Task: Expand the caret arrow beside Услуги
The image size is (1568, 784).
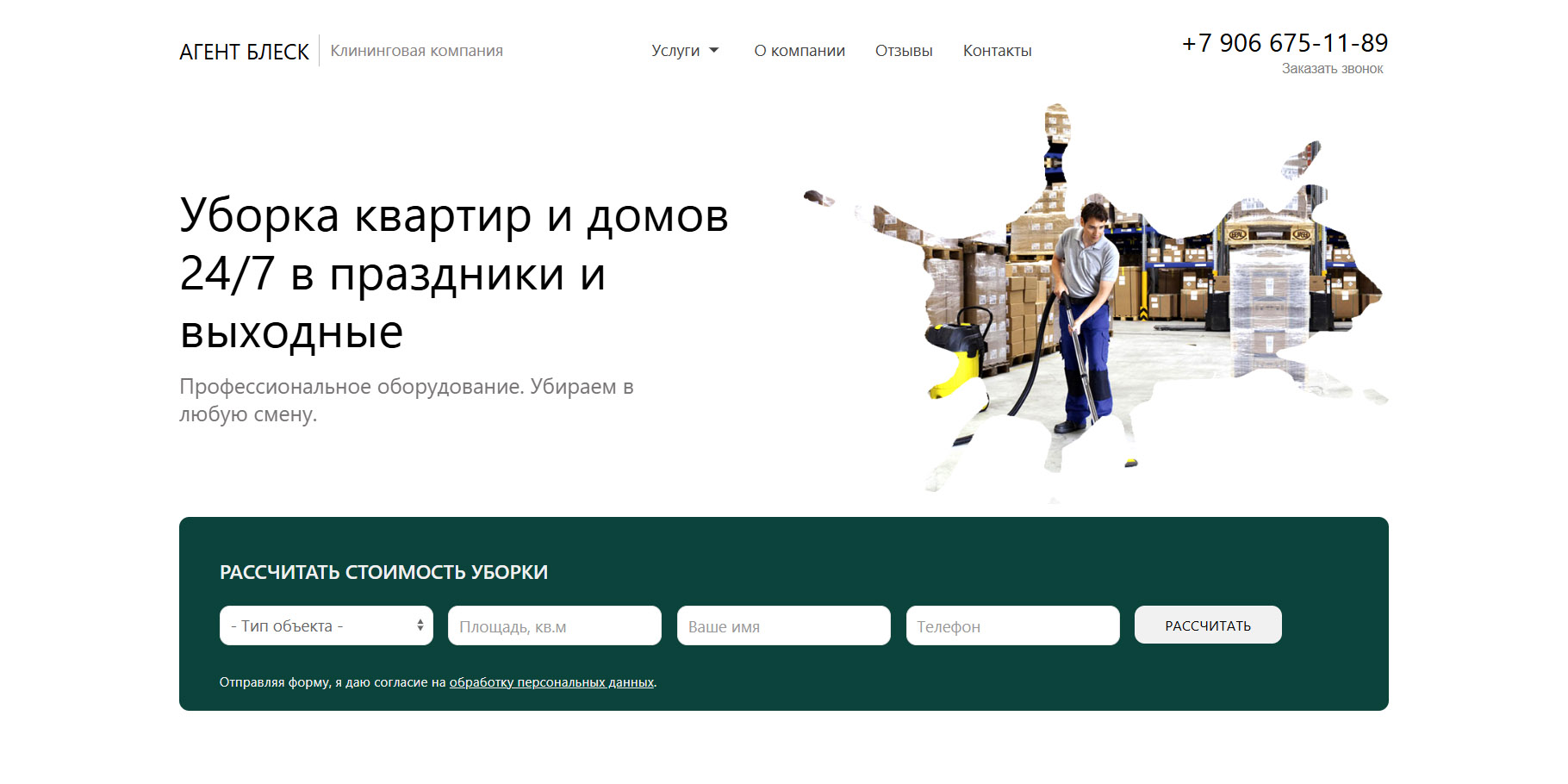Action: (714, 51)
